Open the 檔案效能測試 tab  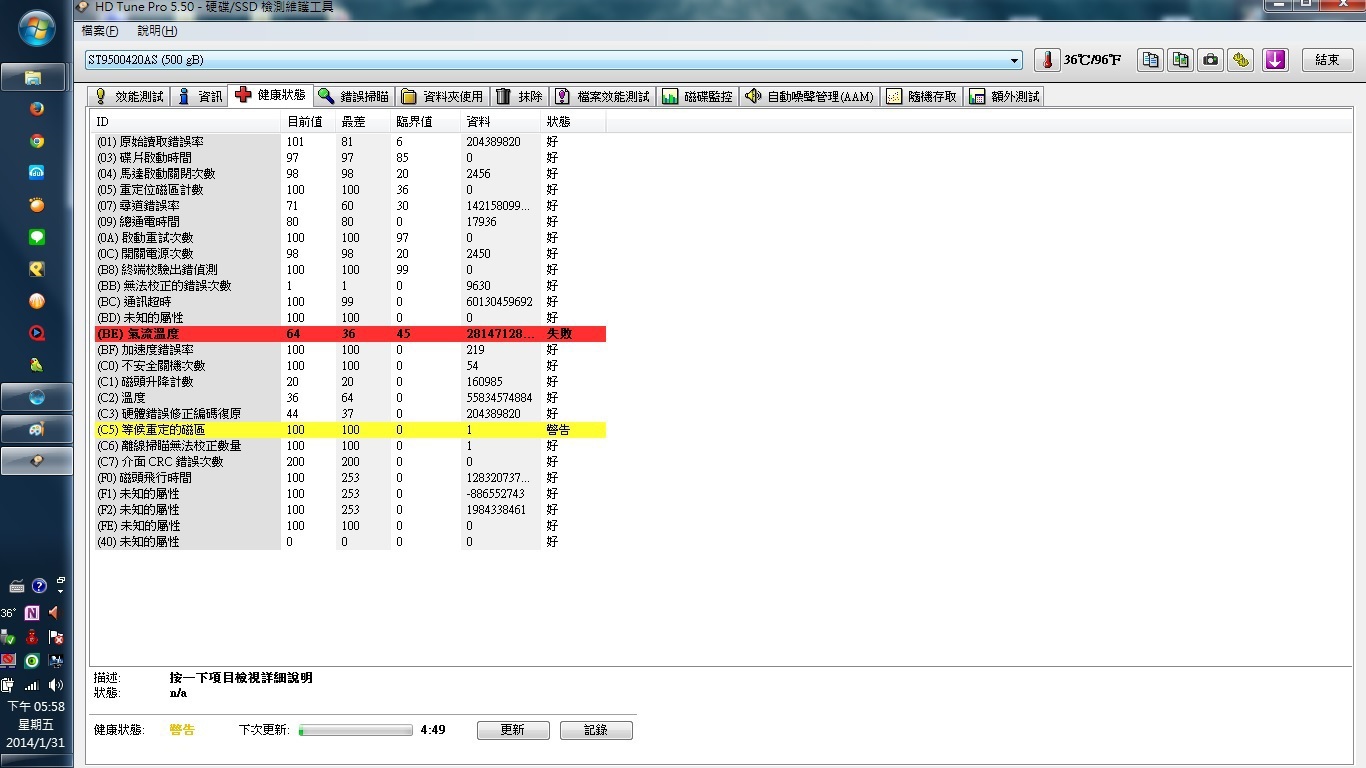pyautogui.click(x=602, y=97)
